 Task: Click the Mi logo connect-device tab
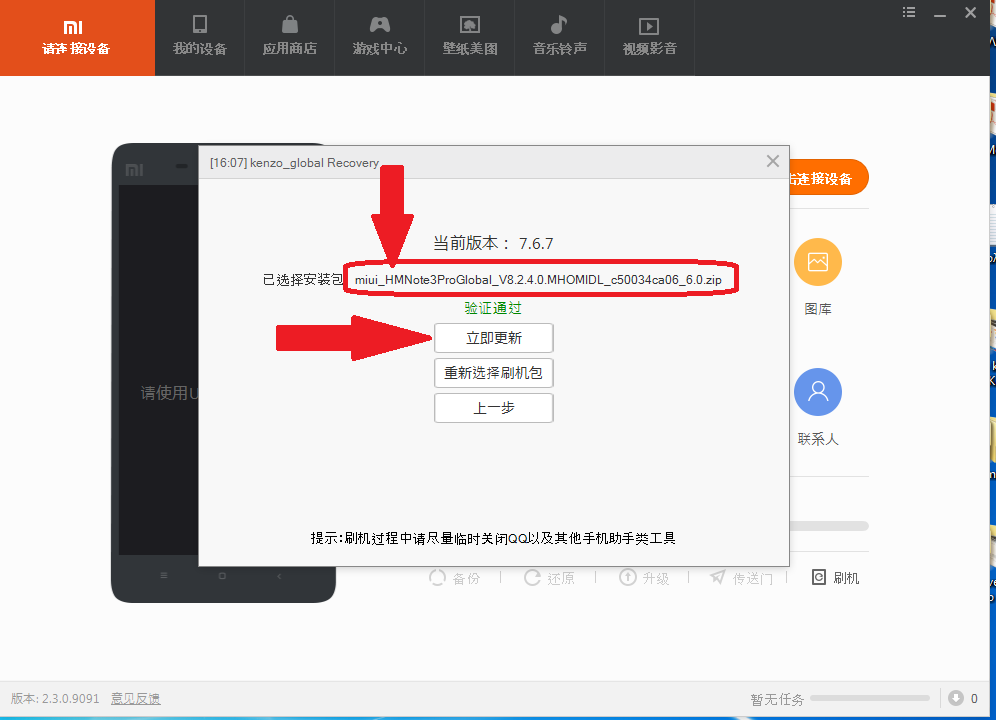tap(77, 37)
